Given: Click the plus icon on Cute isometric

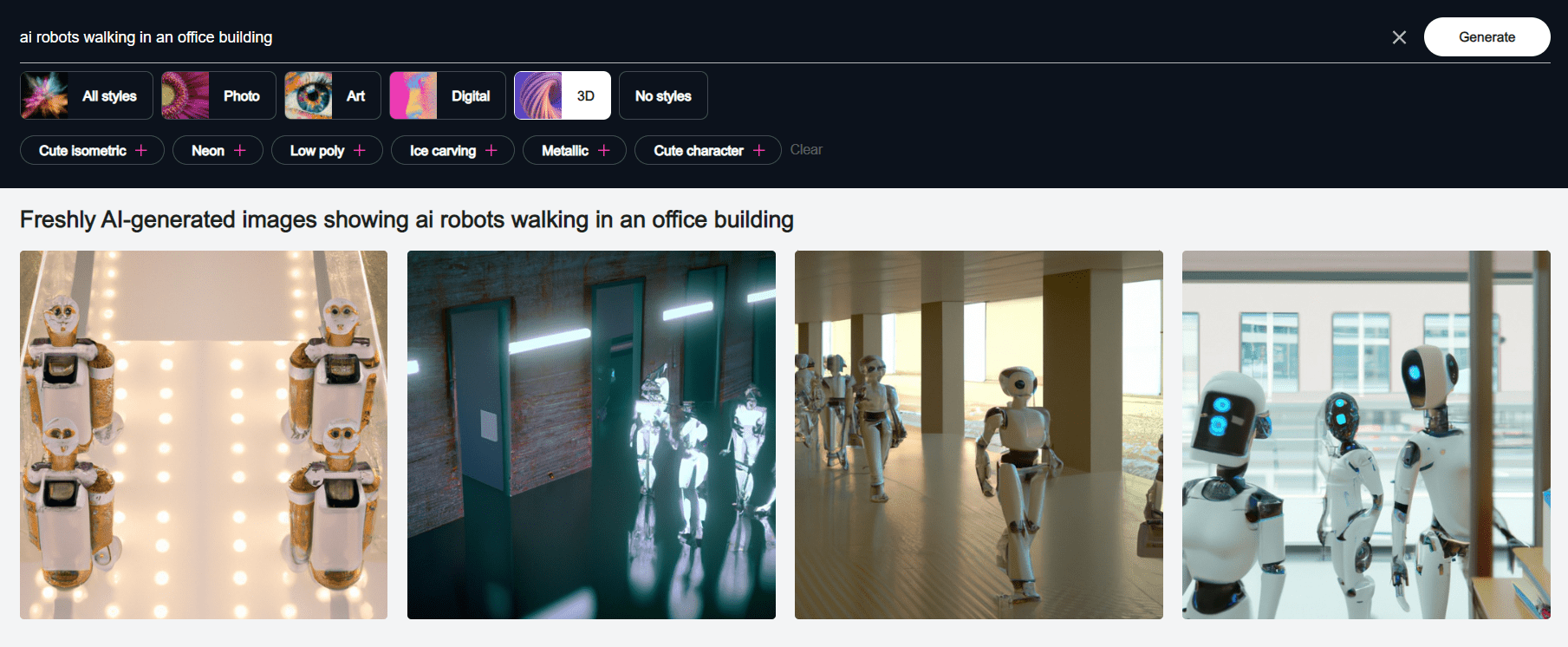Looking at the screenshot, I should coord(141,150).
